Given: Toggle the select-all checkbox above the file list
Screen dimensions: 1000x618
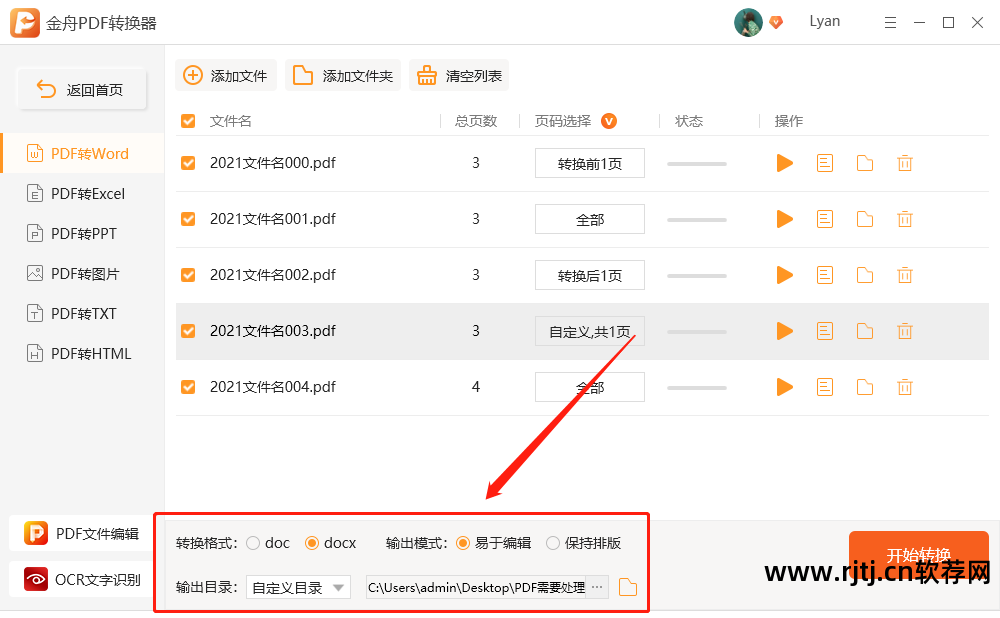Looking at the screenshot, I should pos(187,120).
